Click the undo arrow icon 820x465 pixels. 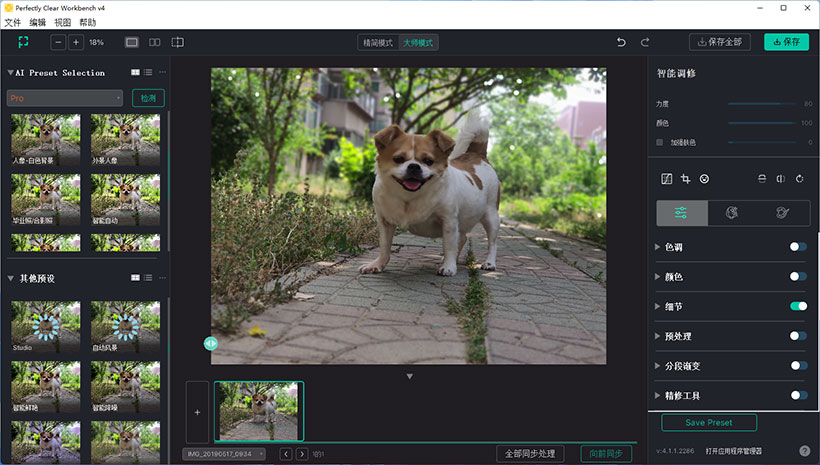coord(621,42)
